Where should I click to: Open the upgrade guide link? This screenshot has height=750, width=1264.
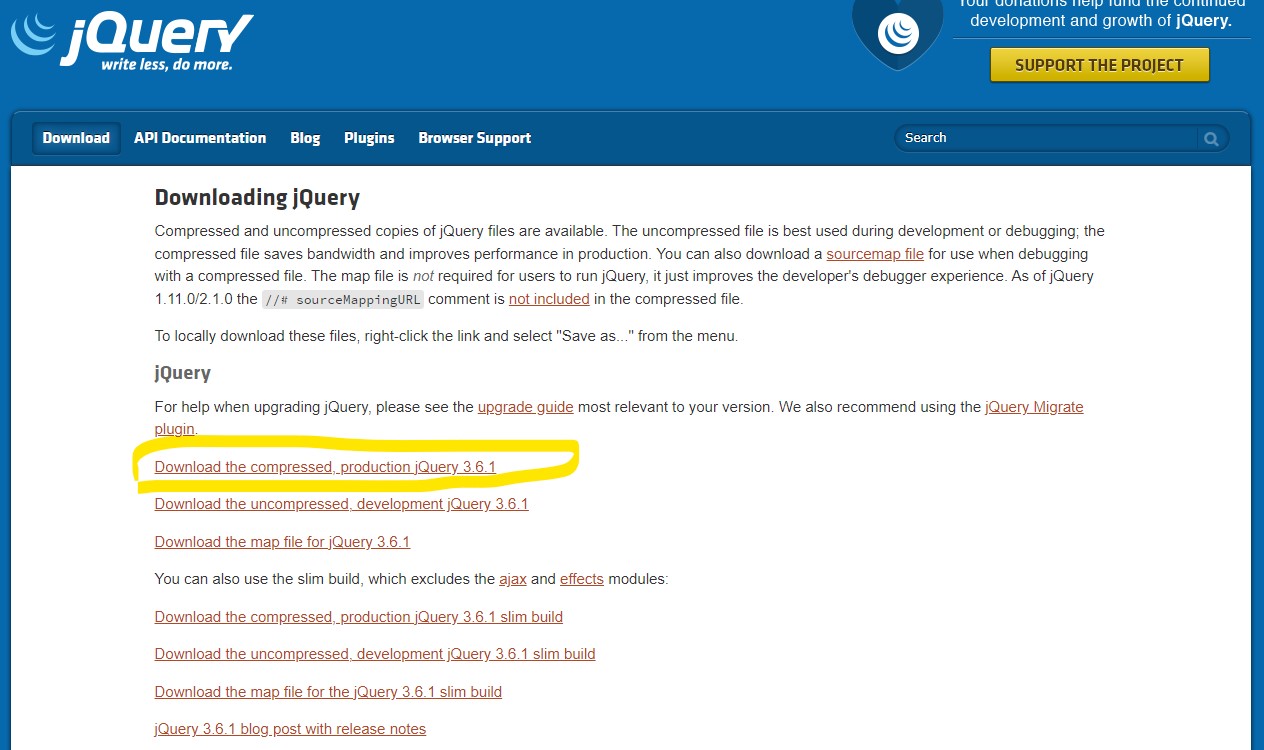pyautogui.click(x=526, y=407)
